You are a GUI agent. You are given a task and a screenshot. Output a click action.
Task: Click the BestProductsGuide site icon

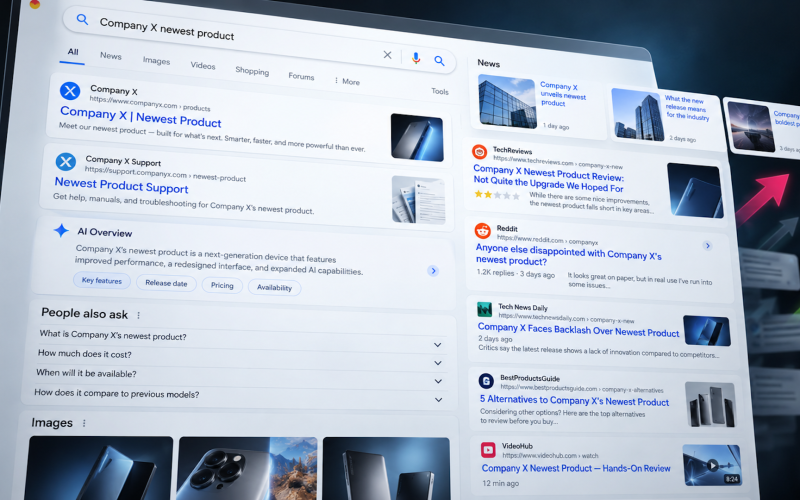[486, 381]
